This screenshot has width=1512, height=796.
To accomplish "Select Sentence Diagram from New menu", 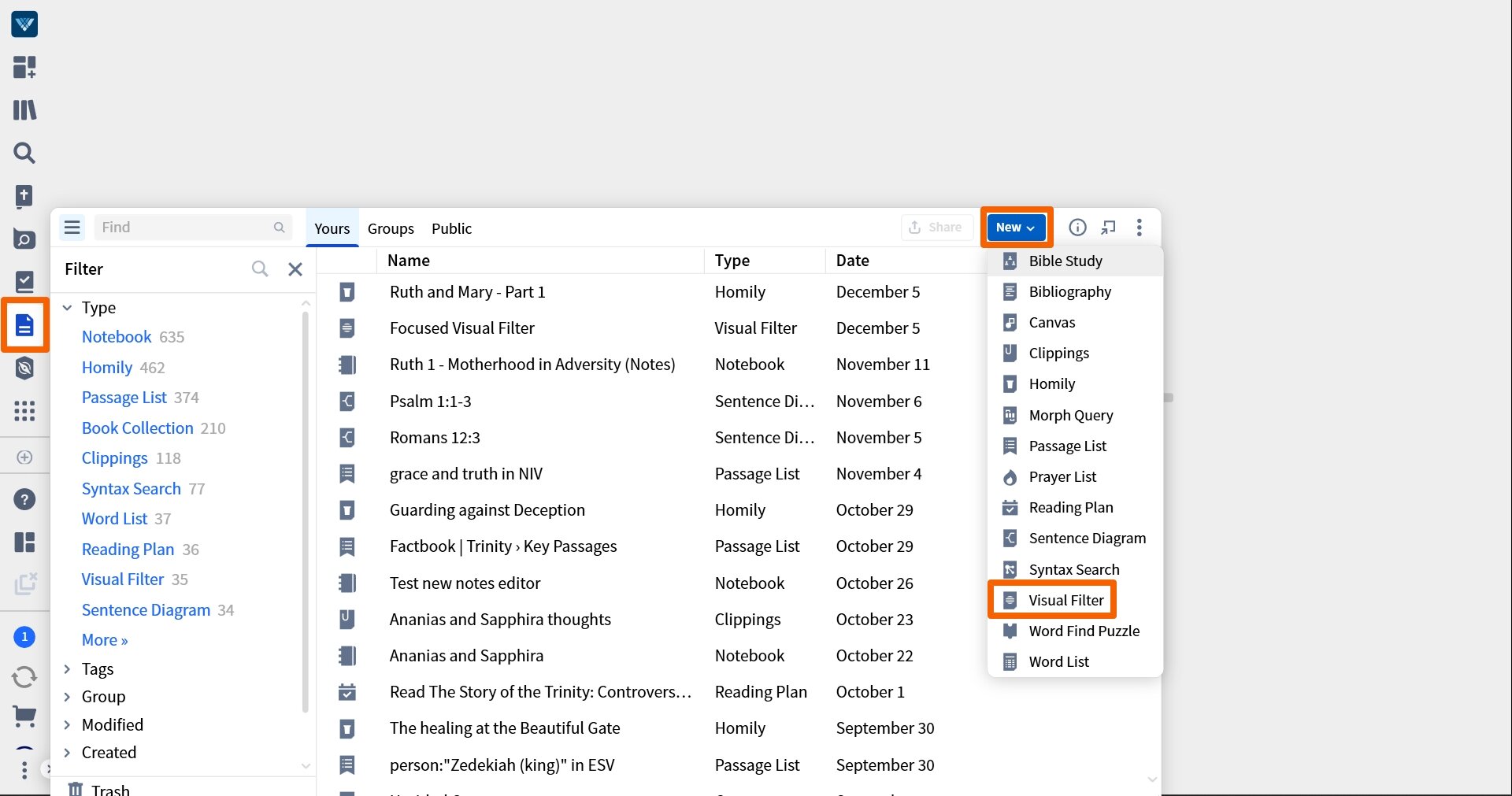I will [x=1075, y=538].
